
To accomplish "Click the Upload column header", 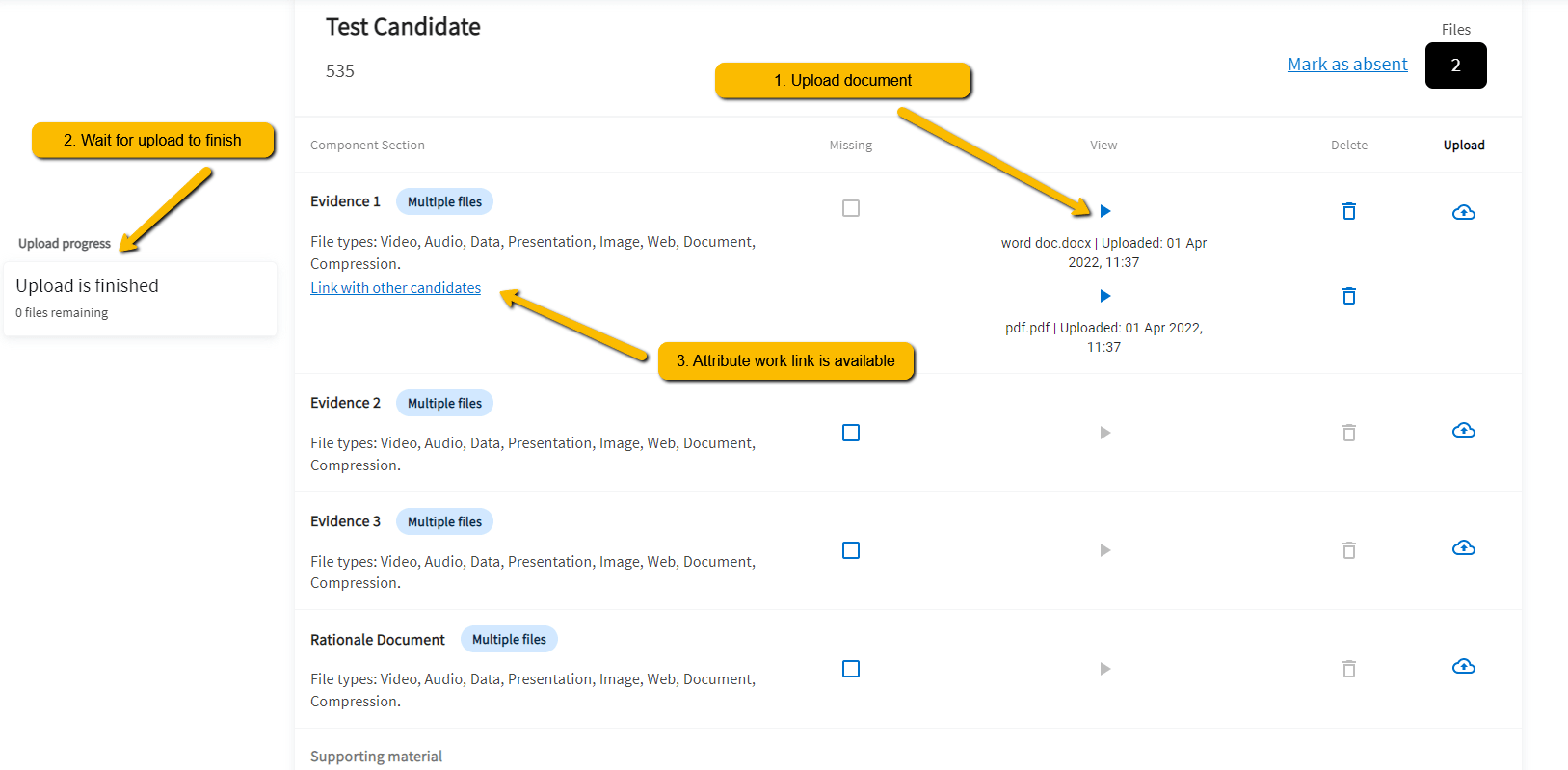I will pos(1463,146).
